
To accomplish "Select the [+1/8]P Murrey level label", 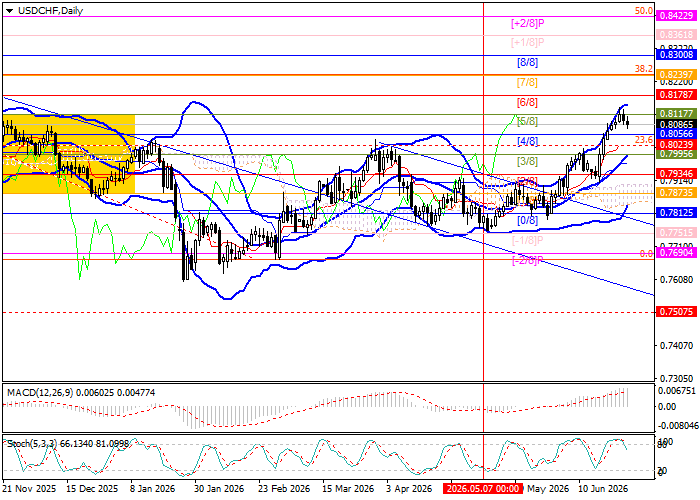I will 528,42.
